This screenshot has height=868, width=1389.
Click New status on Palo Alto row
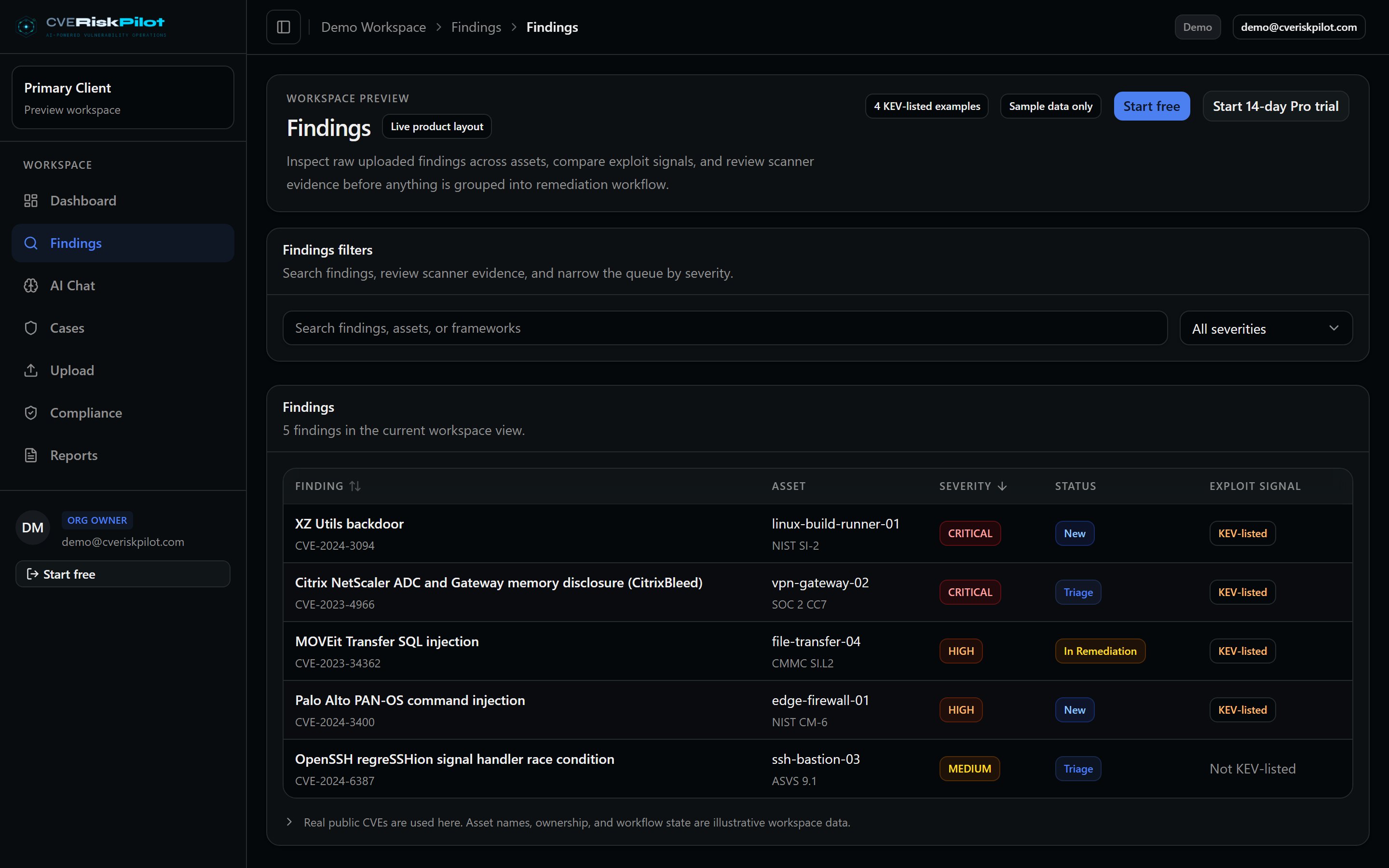click(x=1075, y=710)
